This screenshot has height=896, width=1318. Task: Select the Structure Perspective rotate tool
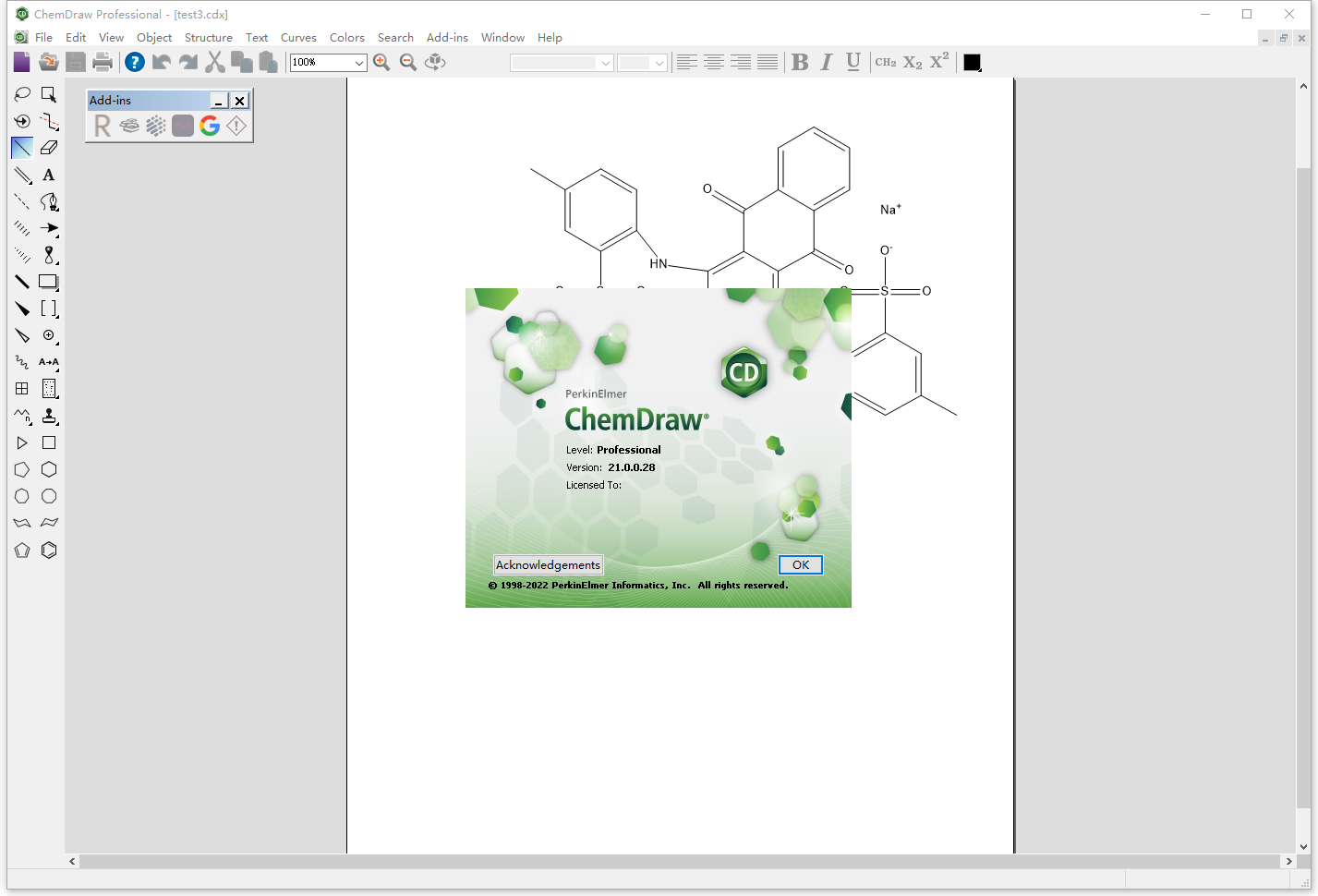click(22, 121)
